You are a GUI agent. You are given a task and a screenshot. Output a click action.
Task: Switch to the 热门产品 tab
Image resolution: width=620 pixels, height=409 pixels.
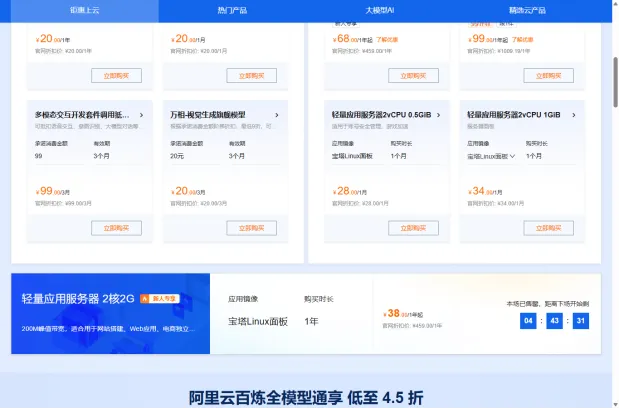(x=232, y=11)
